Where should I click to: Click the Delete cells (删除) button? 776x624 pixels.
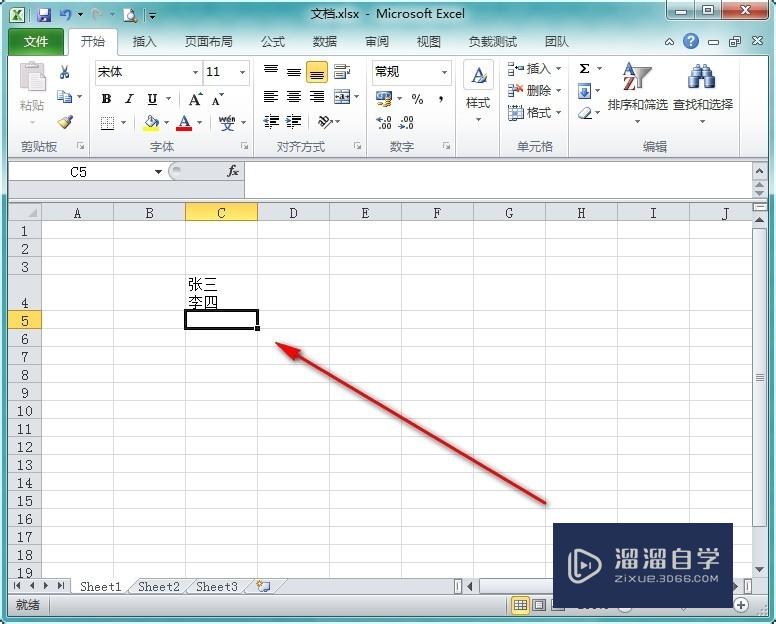coord(529,91)
